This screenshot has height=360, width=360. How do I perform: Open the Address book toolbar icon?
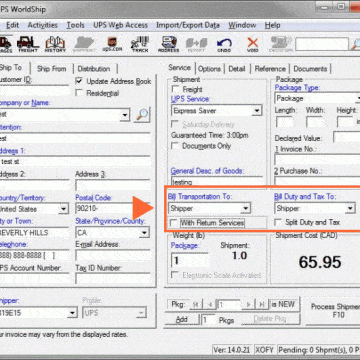(168, 44)
